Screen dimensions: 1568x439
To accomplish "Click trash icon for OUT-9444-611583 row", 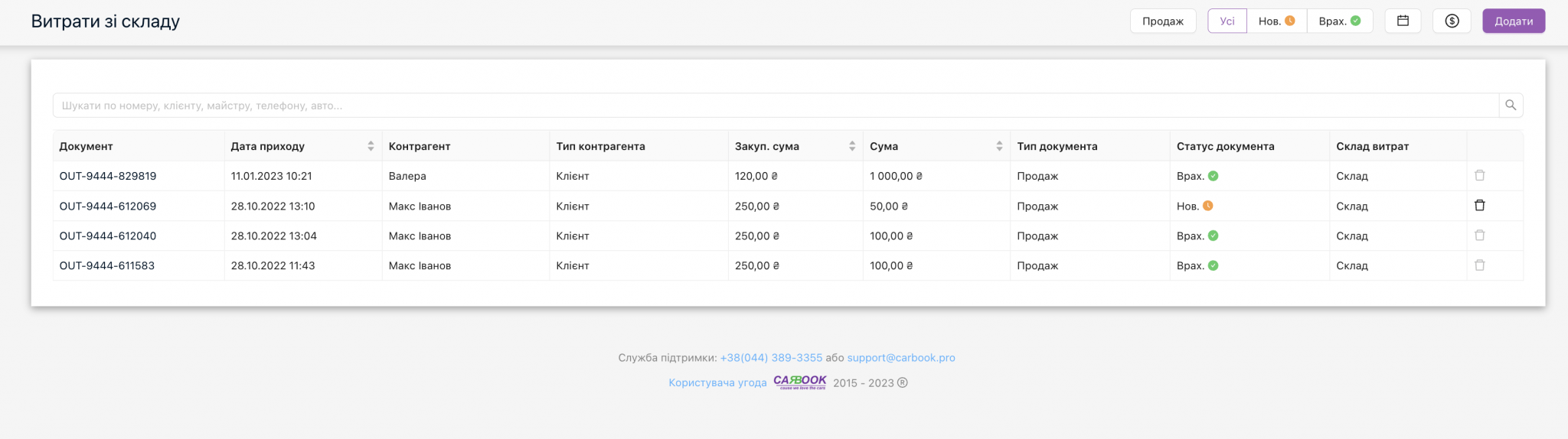I will pos(1479,265).
